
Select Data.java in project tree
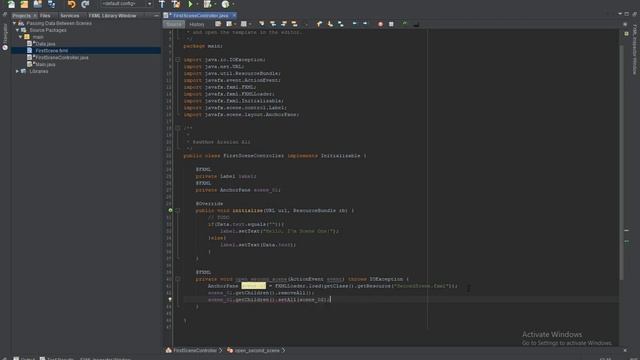[45, 44]
